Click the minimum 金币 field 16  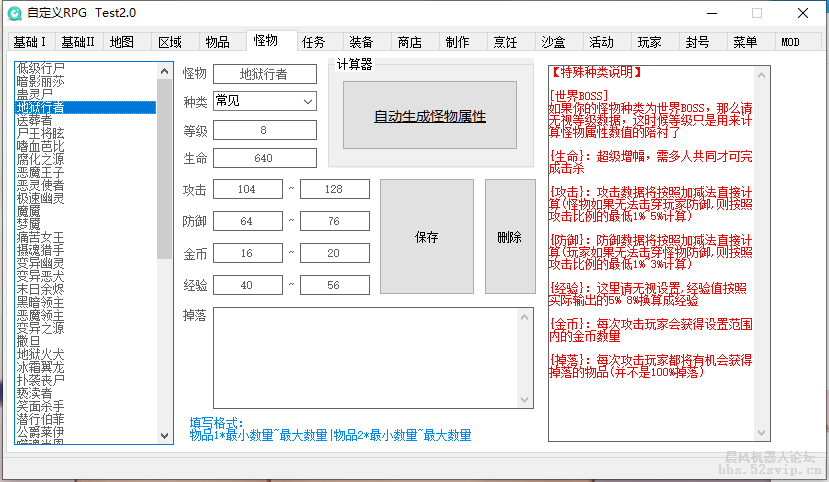pos(247,253)
